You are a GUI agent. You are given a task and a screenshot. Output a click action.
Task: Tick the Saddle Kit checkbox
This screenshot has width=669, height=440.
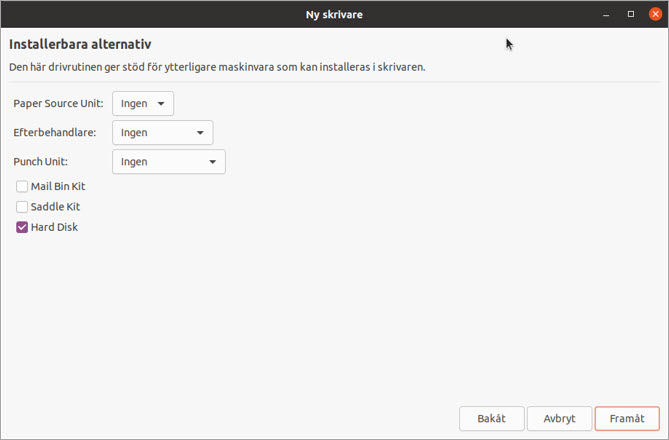22,207
